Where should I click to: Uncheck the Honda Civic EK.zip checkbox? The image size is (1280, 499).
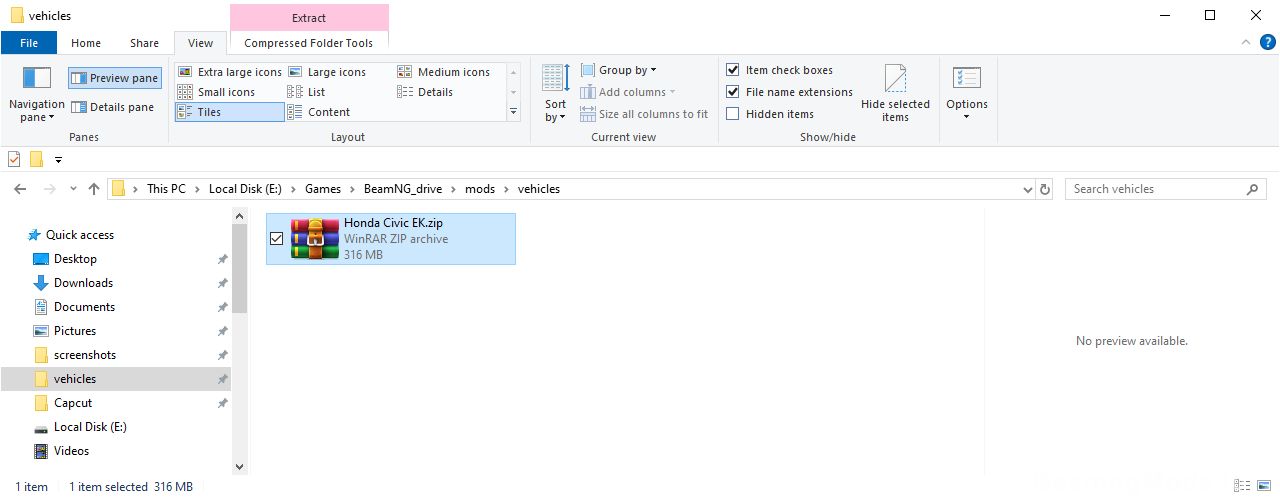277,239
